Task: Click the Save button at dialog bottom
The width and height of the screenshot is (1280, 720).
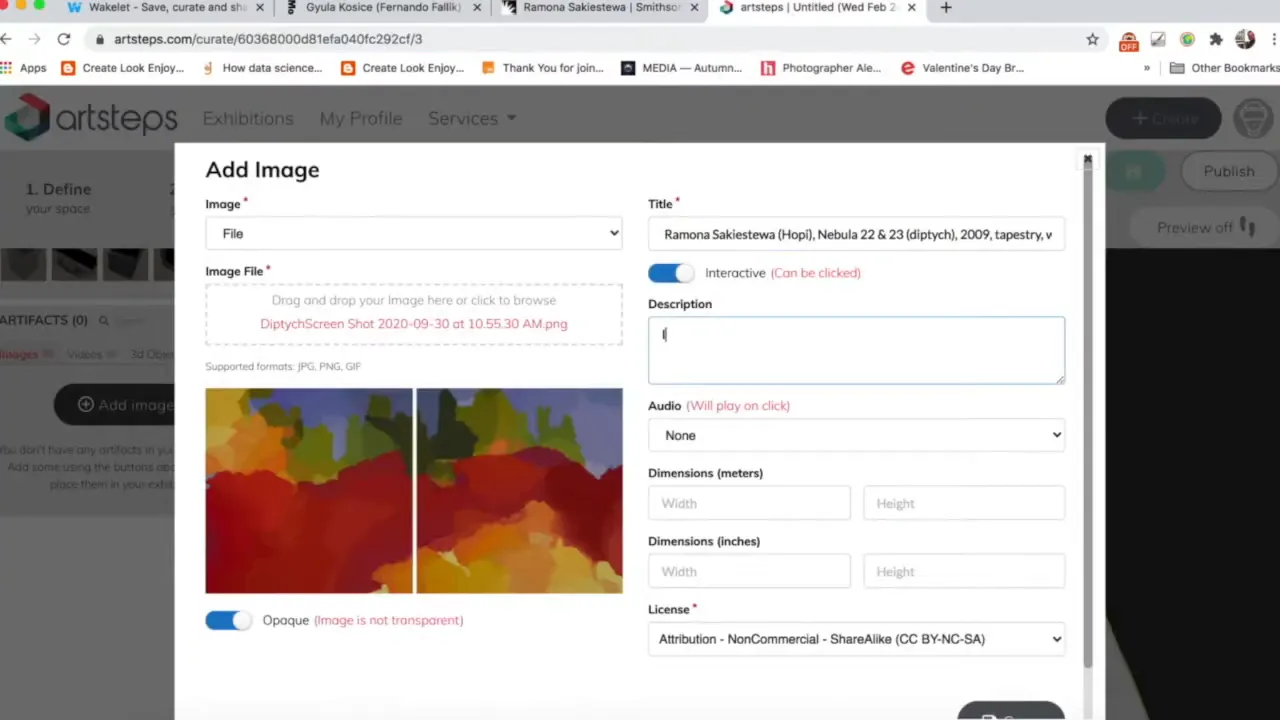Action: (x=1011, y=712)
